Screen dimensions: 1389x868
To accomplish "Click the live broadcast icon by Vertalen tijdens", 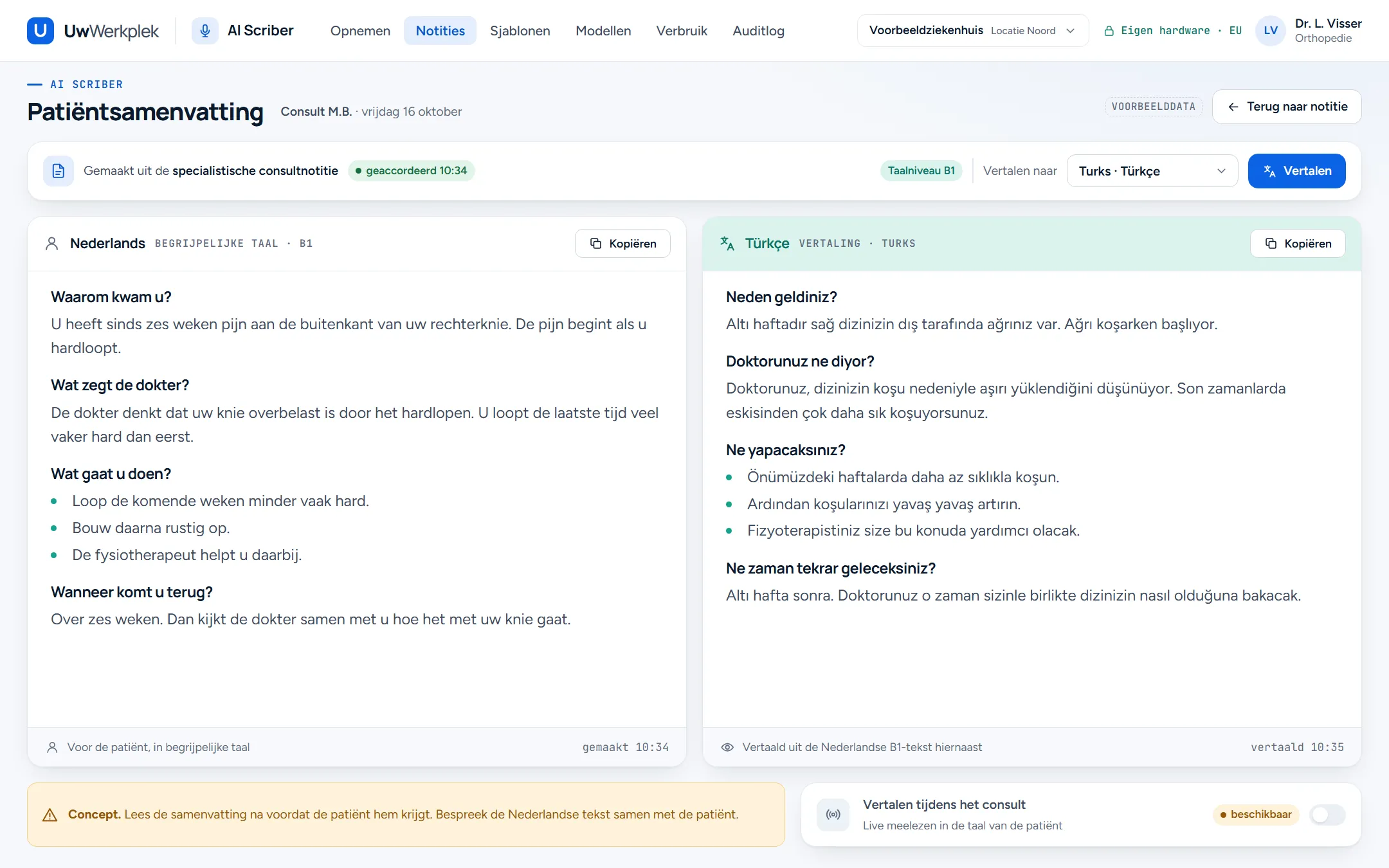I will coord(833,815).
